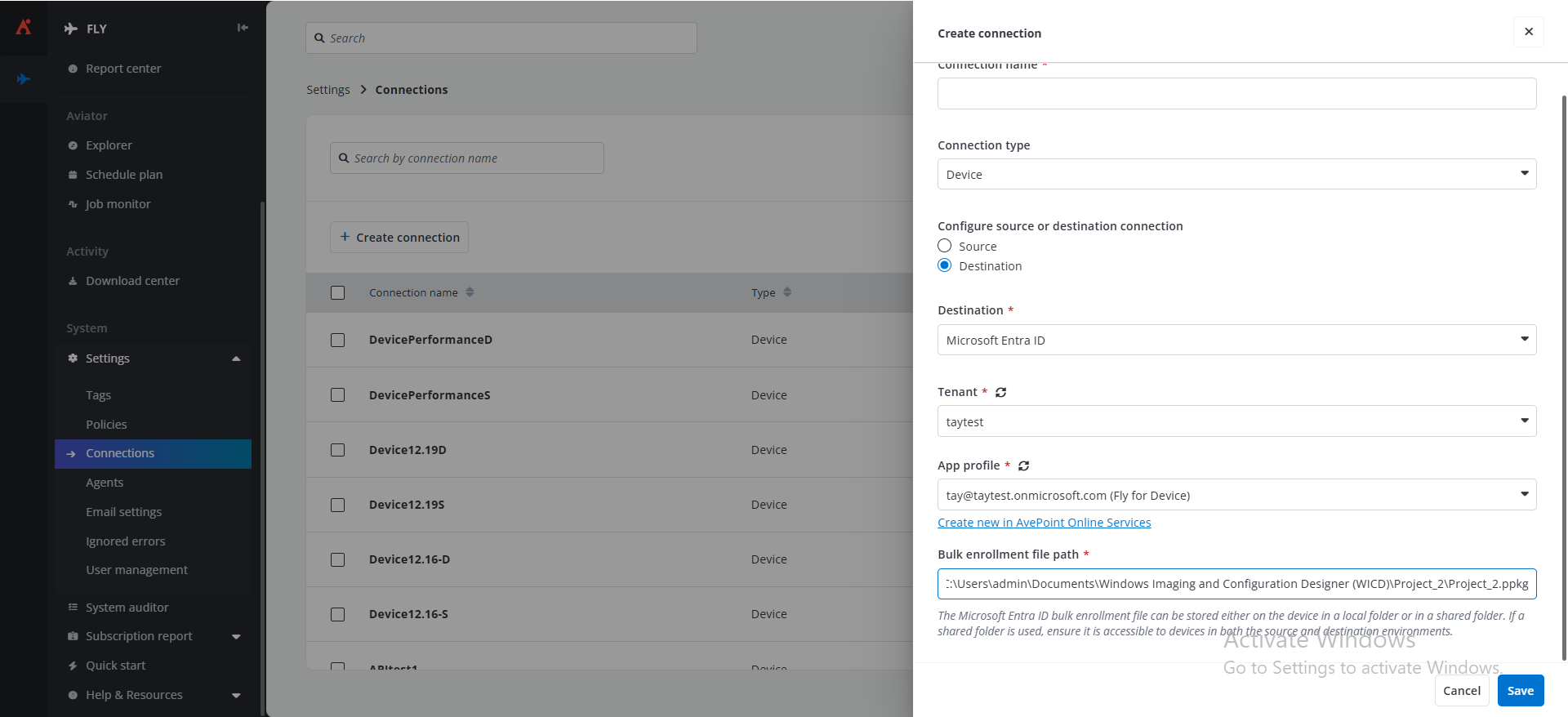Click the arrow icon beside Connections

click(71, 454)
